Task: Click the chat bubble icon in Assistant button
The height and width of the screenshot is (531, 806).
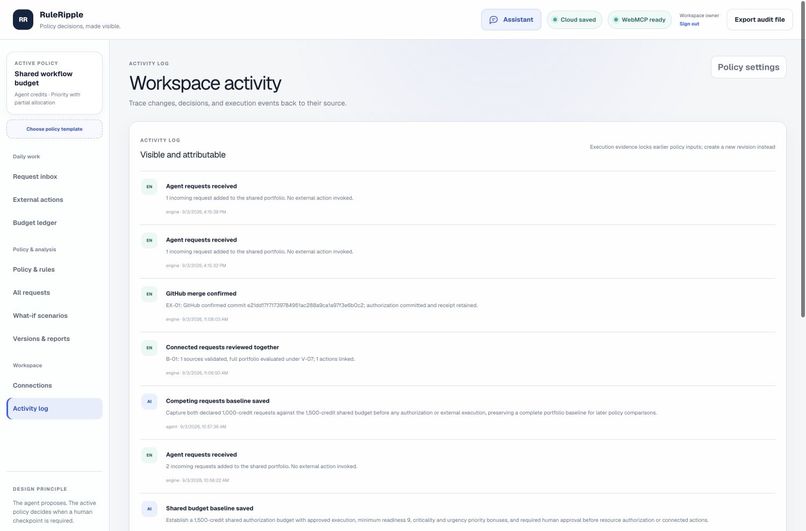Action: tap(493, 20)
